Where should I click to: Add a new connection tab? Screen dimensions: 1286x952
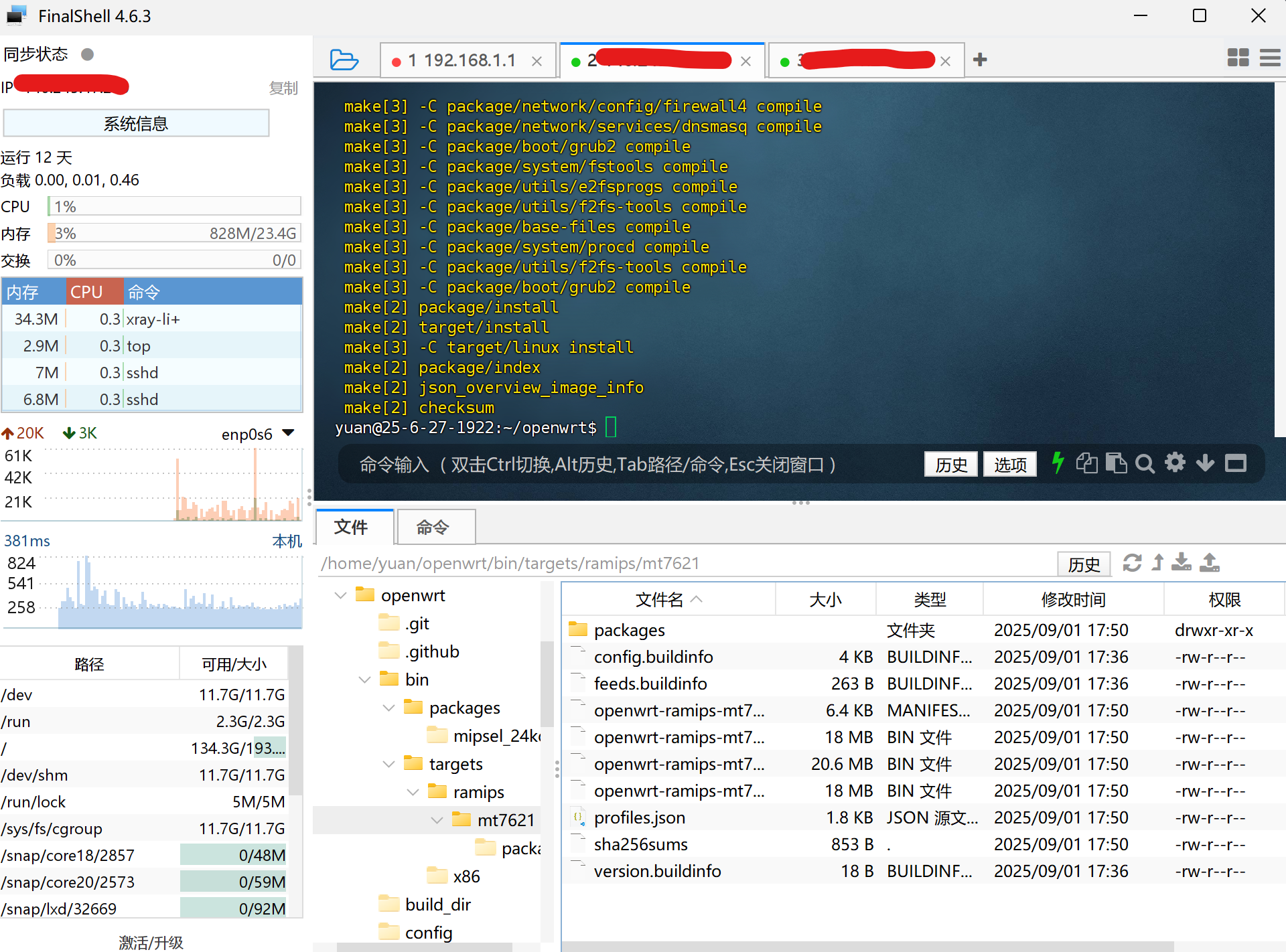(x=980, y=60)
